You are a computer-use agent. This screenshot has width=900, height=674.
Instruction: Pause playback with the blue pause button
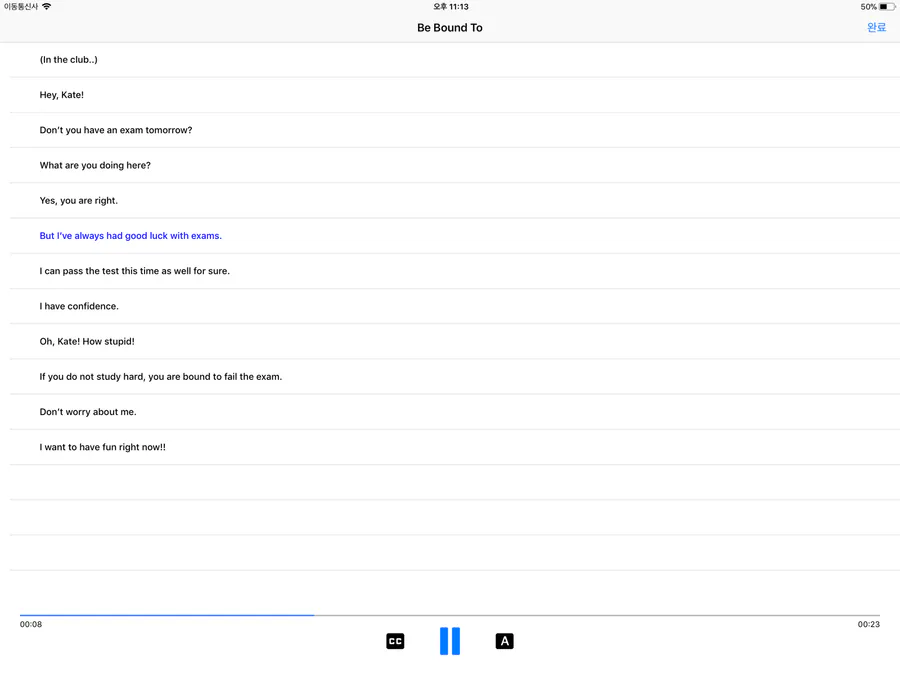(450, 641)
